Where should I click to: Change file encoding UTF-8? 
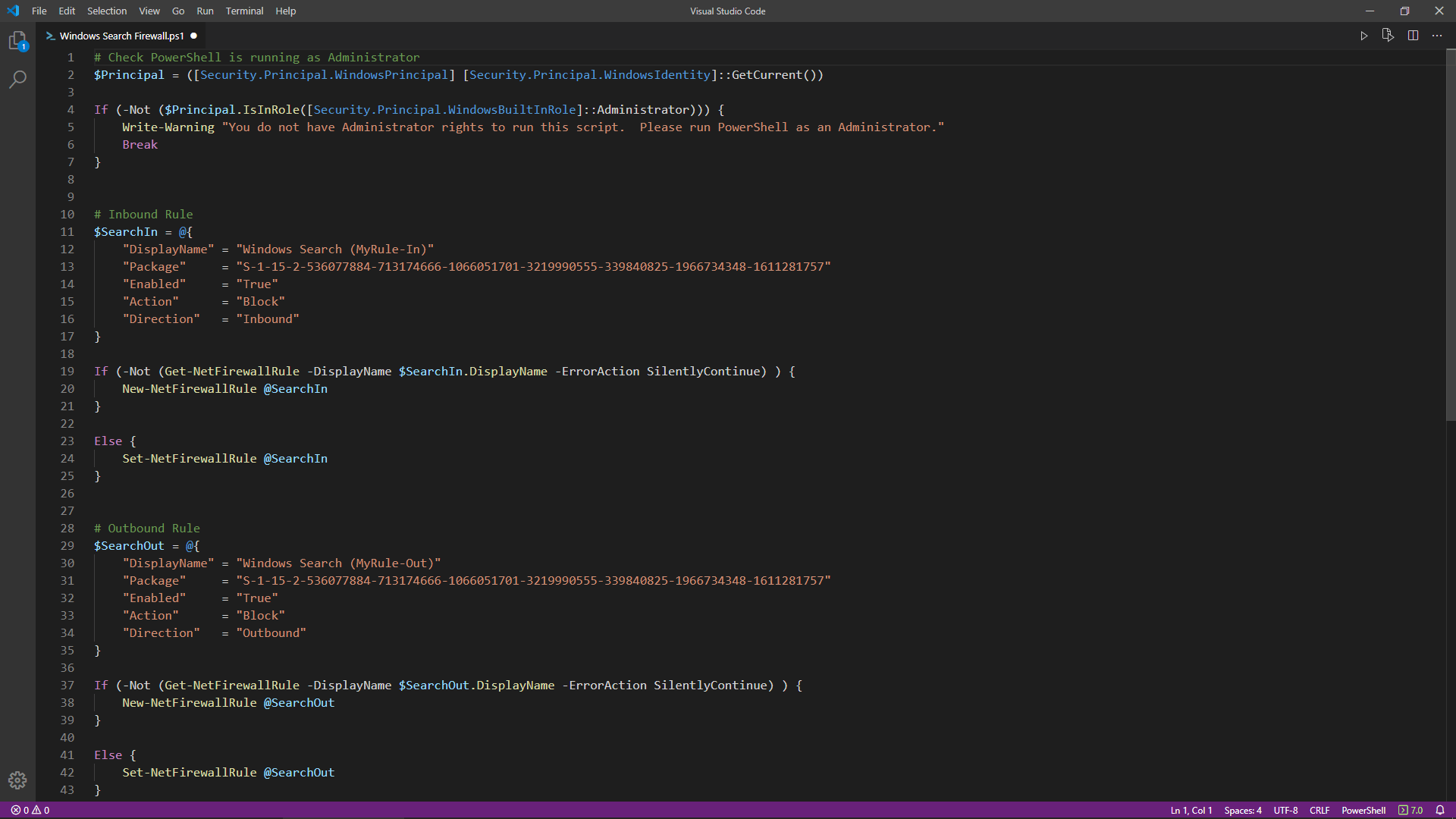(x=1285, y=810)
